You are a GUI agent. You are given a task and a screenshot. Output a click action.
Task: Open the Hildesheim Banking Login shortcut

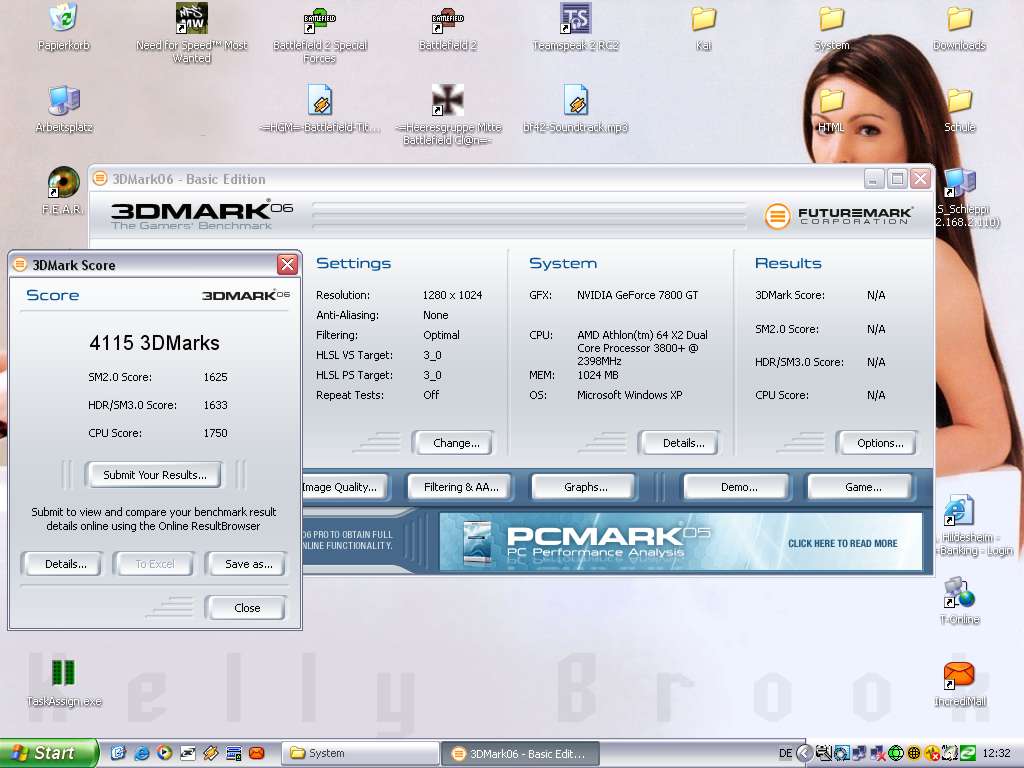[x=959, y=510]
